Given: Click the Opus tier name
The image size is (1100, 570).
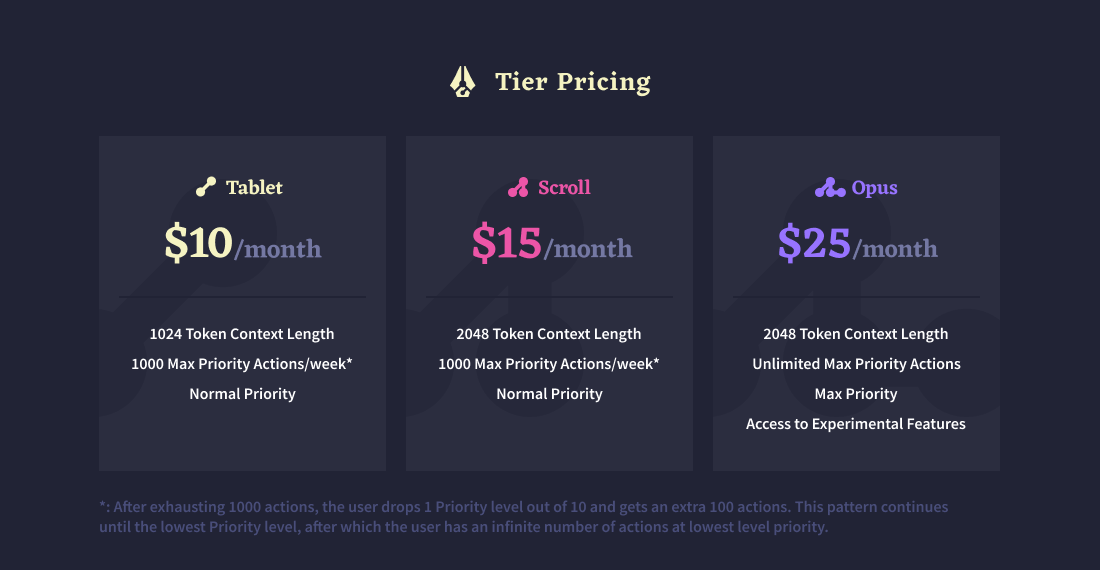Looking at the screenshot, I should 874,188.
